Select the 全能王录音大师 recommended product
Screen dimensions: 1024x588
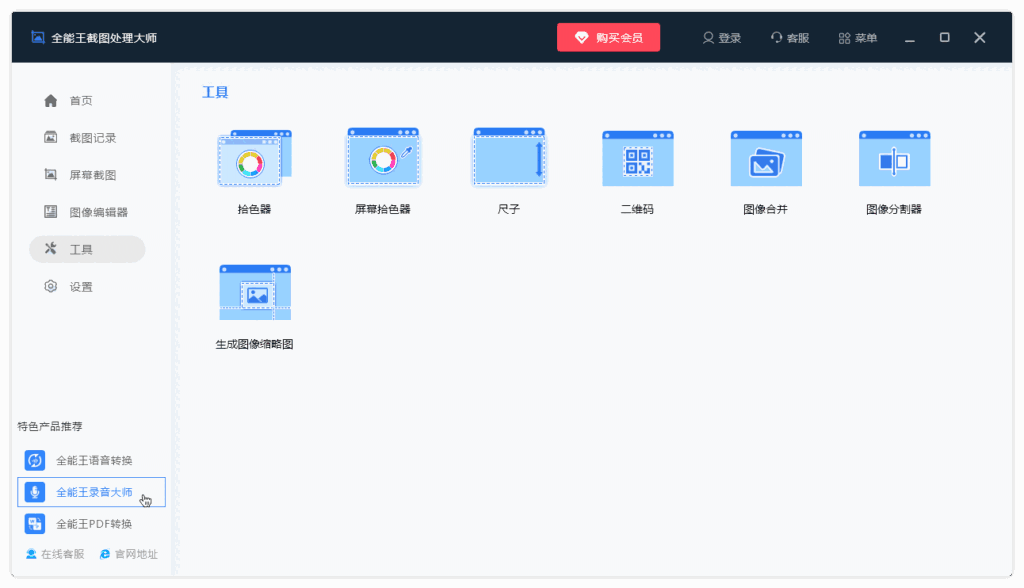click(87, 492)
